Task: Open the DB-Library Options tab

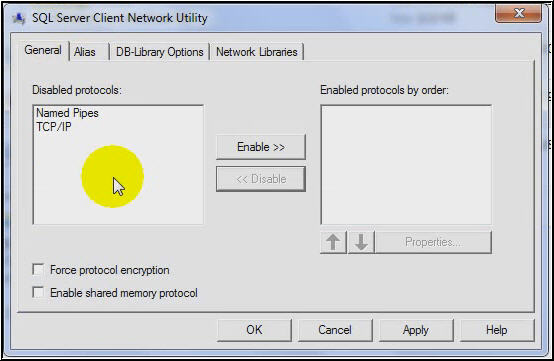Action: tap(160, 52)
